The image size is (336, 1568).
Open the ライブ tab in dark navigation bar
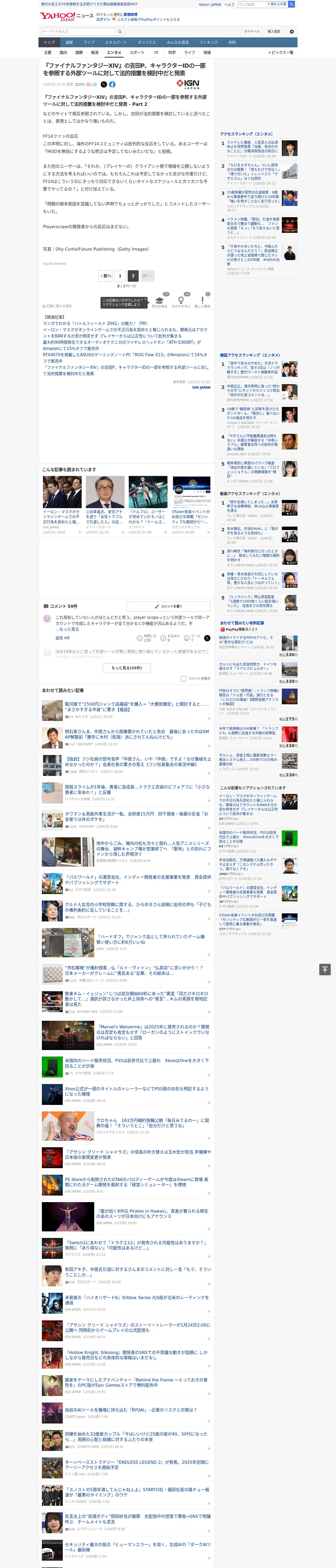(x=89, y=43)
